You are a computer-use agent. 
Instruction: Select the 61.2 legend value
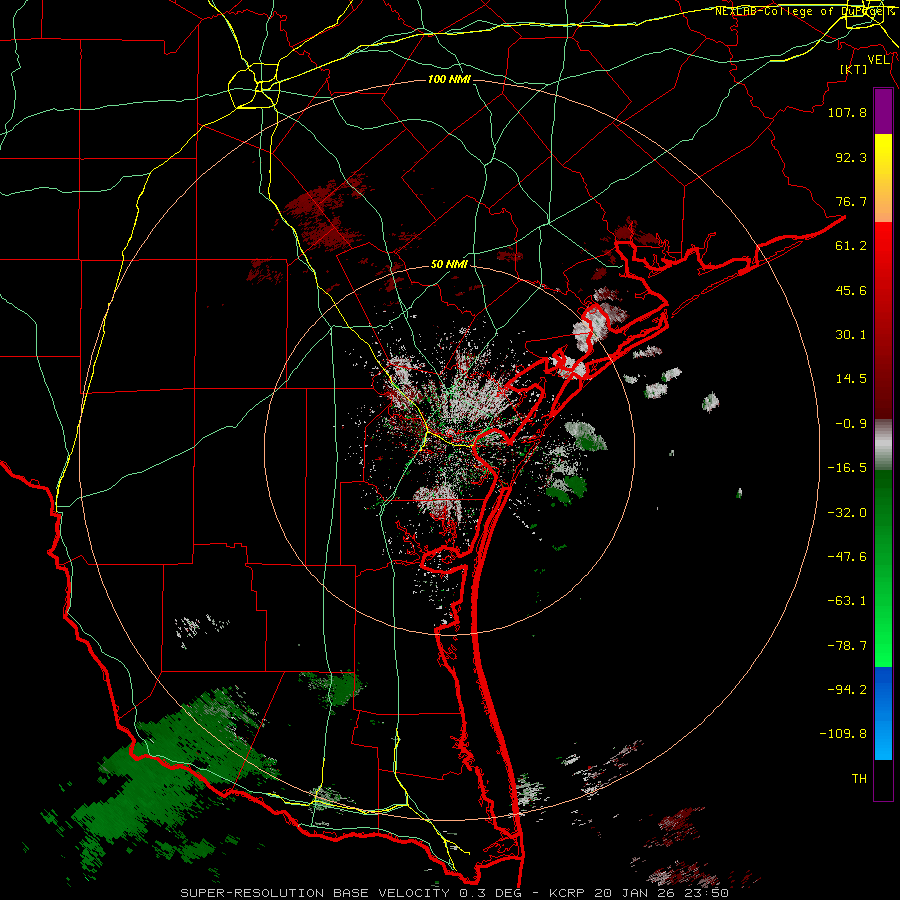(x=851, y=246)
